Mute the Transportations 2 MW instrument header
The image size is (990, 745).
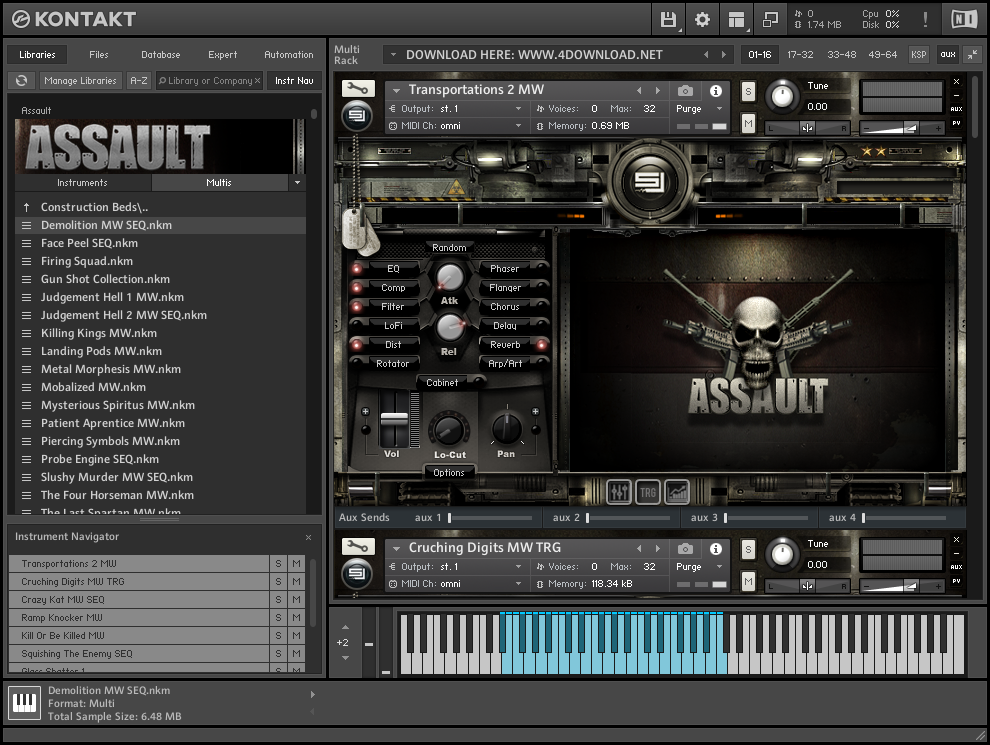click(x=748, y=123)
